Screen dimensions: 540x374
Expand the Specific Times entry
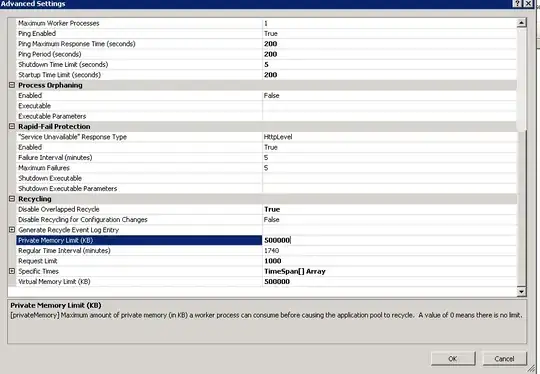(x=12, y=271)
